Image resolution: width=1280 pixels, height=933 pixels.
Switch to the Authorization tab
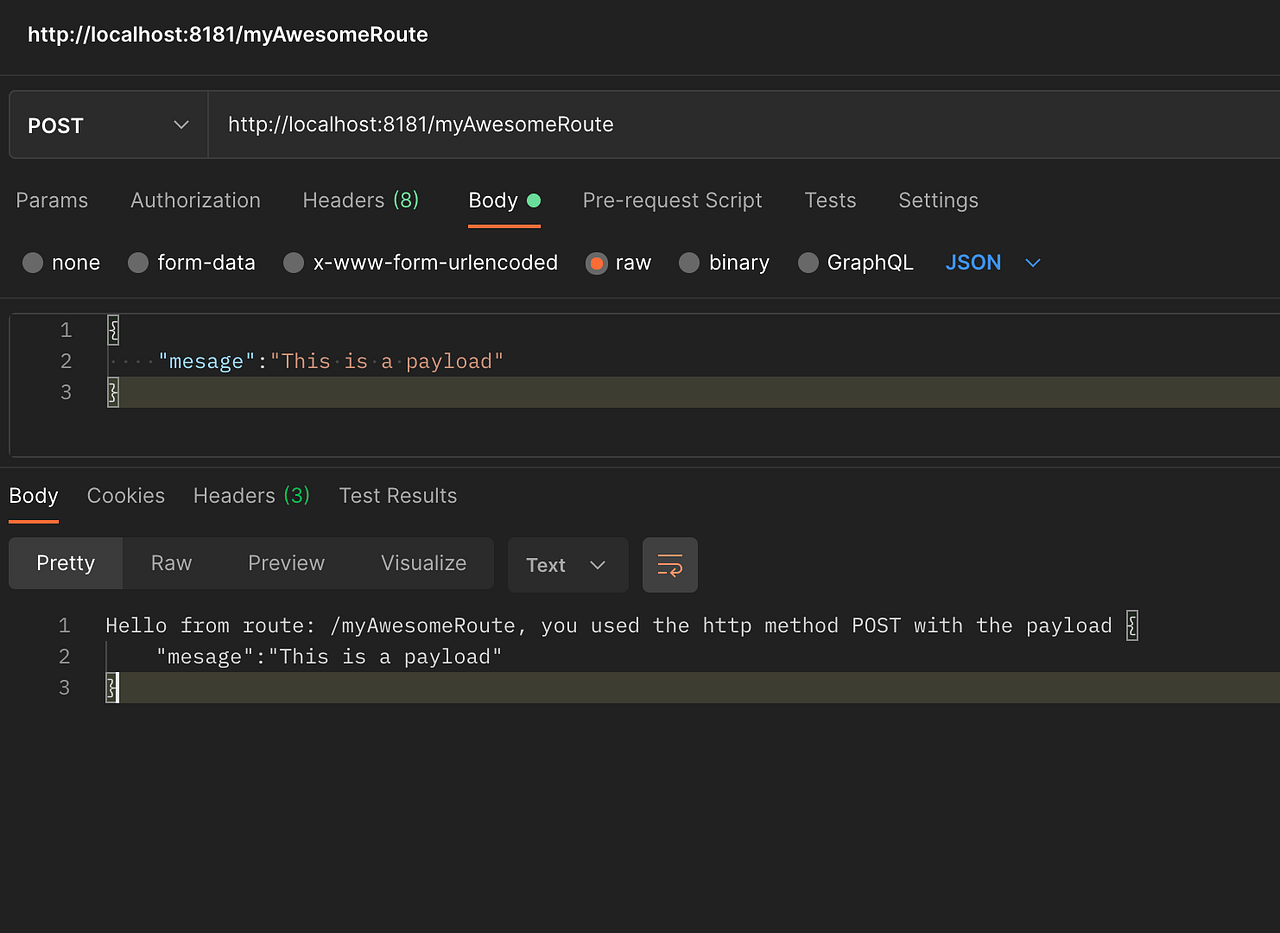195,200
